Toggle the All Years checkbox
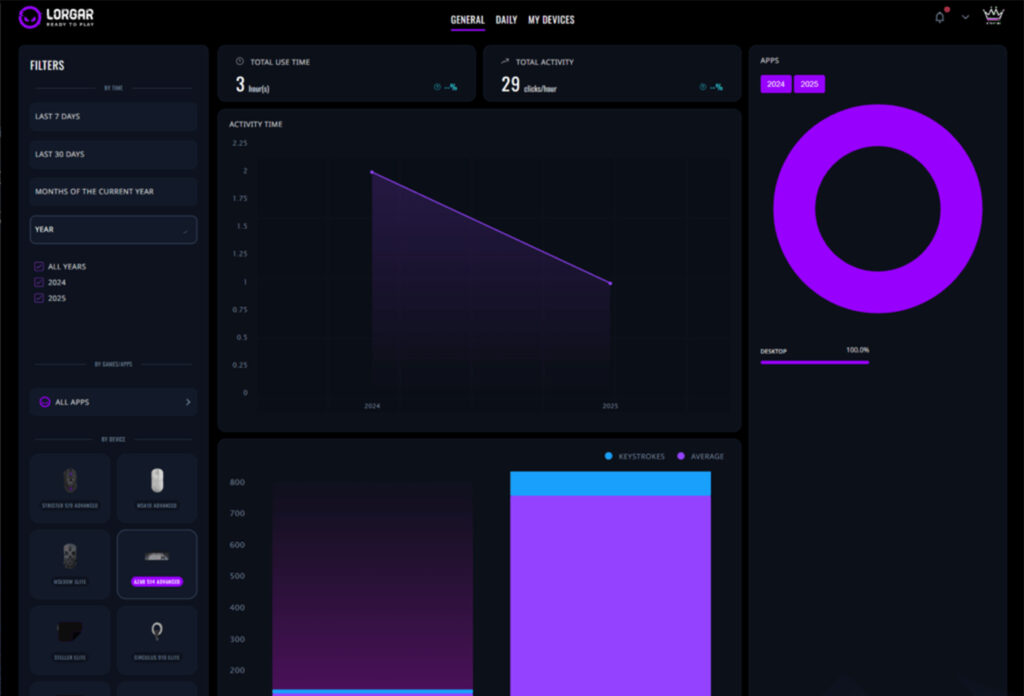The width and height of the screenshot is (1024, 696). coord(39,267)
